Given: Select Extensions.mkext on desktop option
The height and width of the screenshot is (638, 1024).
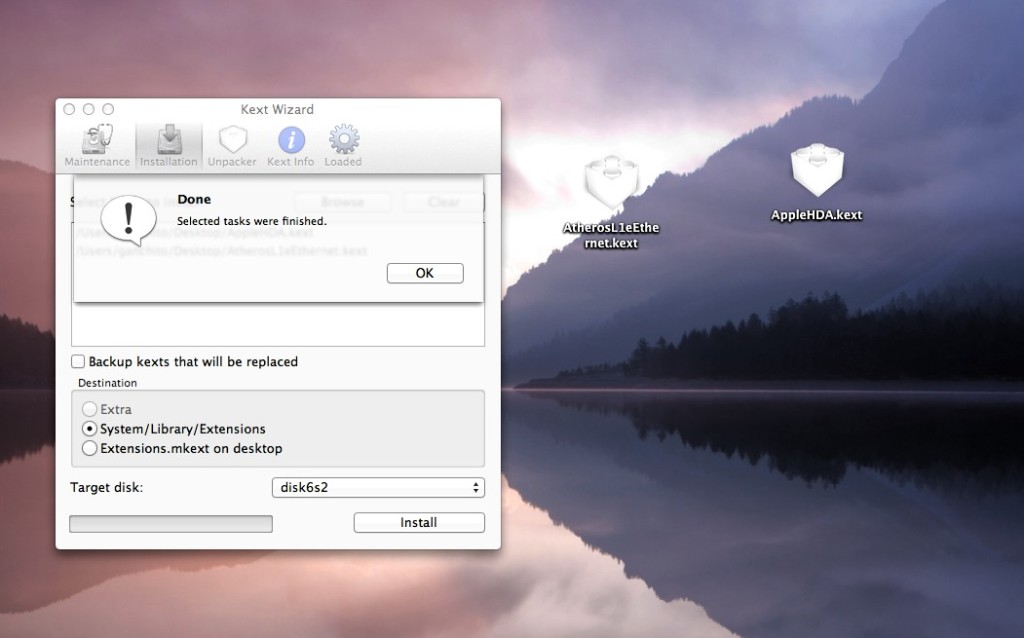Looking at the screenshot, I should [x=89, y=449].
